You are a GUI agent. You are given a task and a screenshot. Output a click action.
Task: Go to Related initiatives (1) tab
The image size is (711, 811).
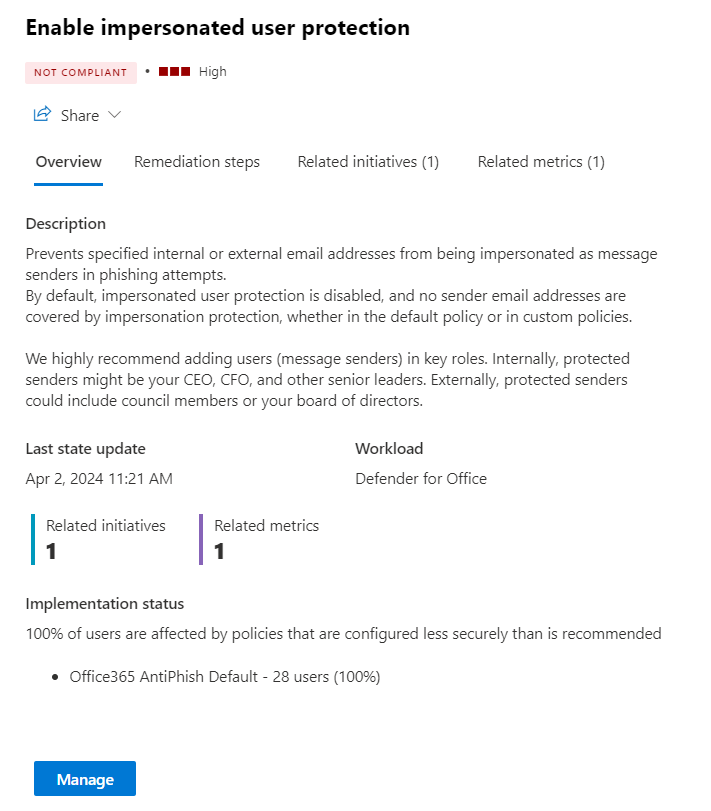[368, 162]
